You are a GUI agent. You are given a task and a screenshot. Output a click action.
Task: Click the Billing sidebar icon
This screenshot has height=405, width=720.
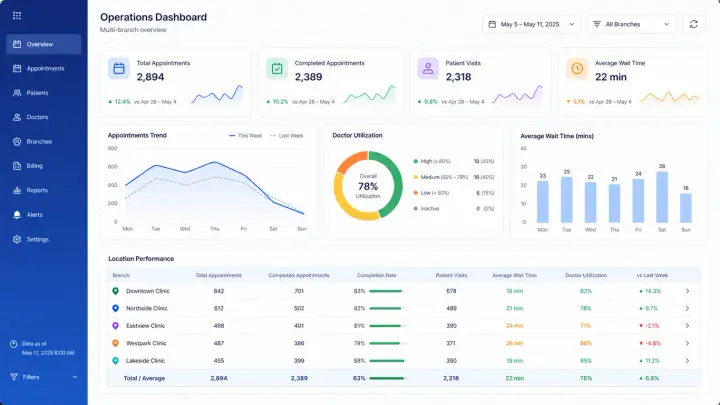17,166
